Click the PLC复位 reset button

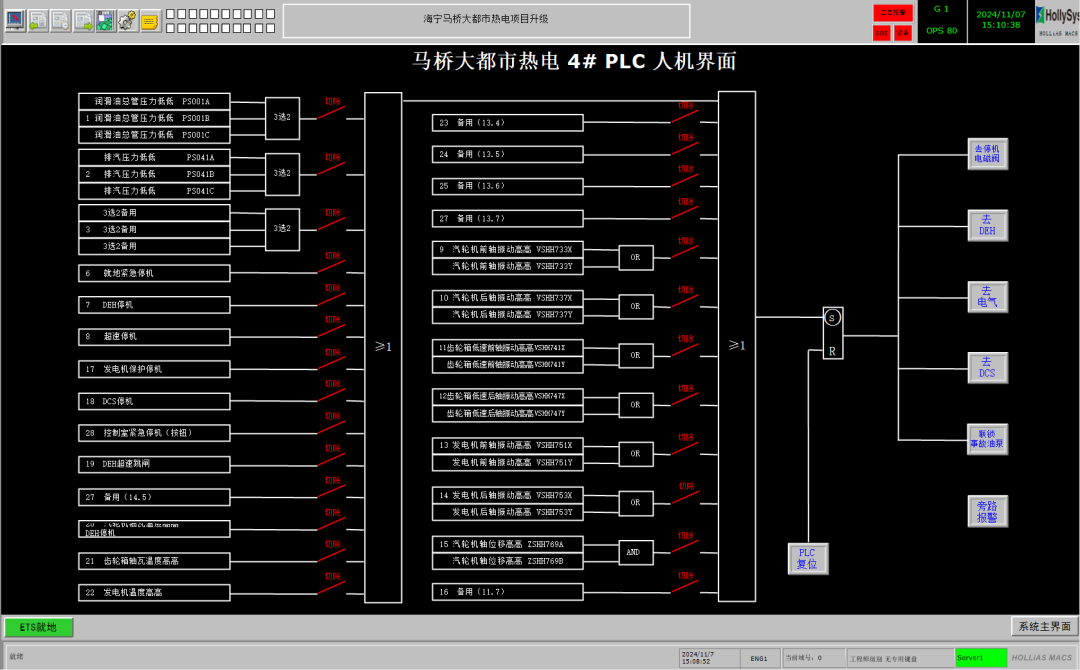coord(807,558)
